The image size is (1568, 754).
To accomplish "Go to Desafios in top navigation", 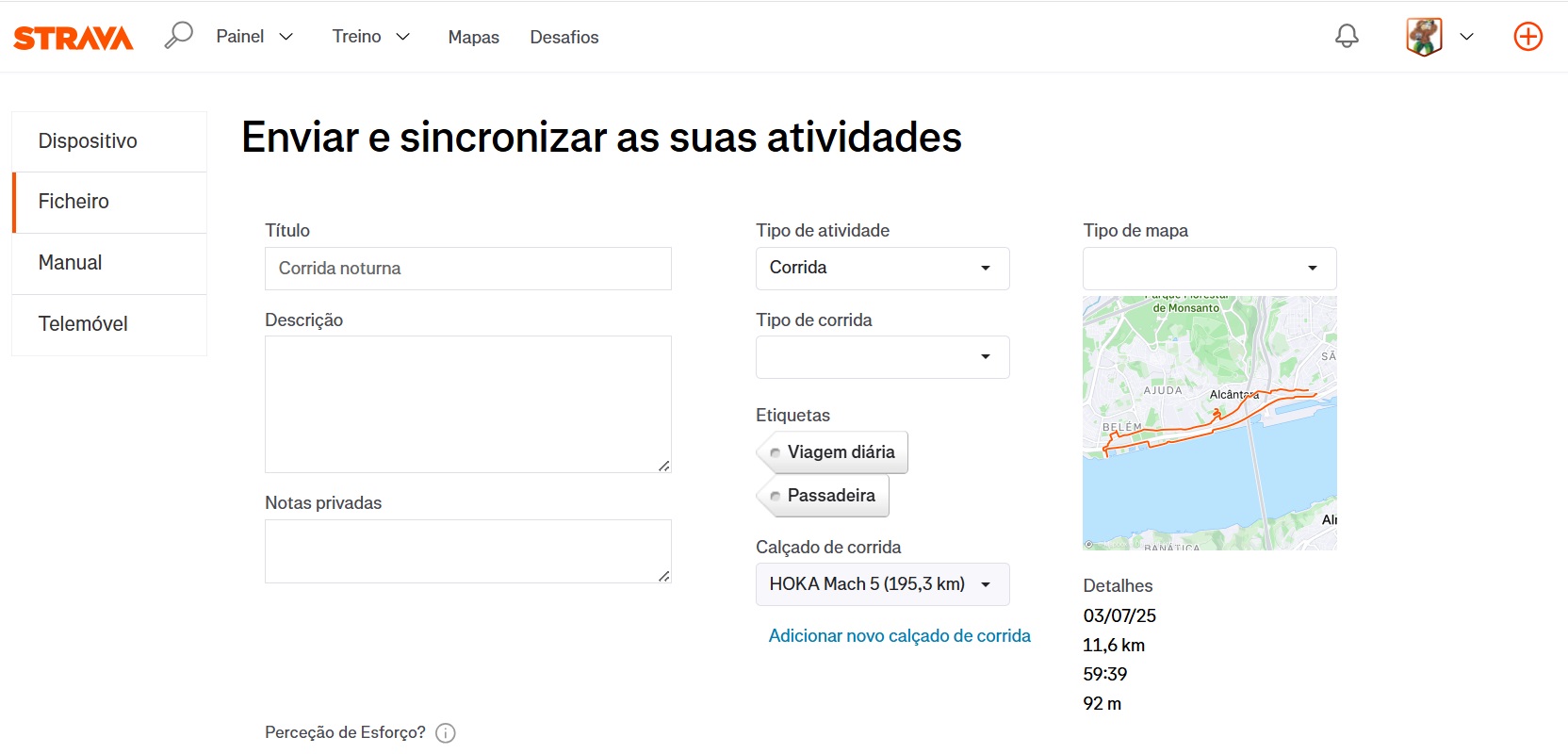I will [x=563, y=37].
